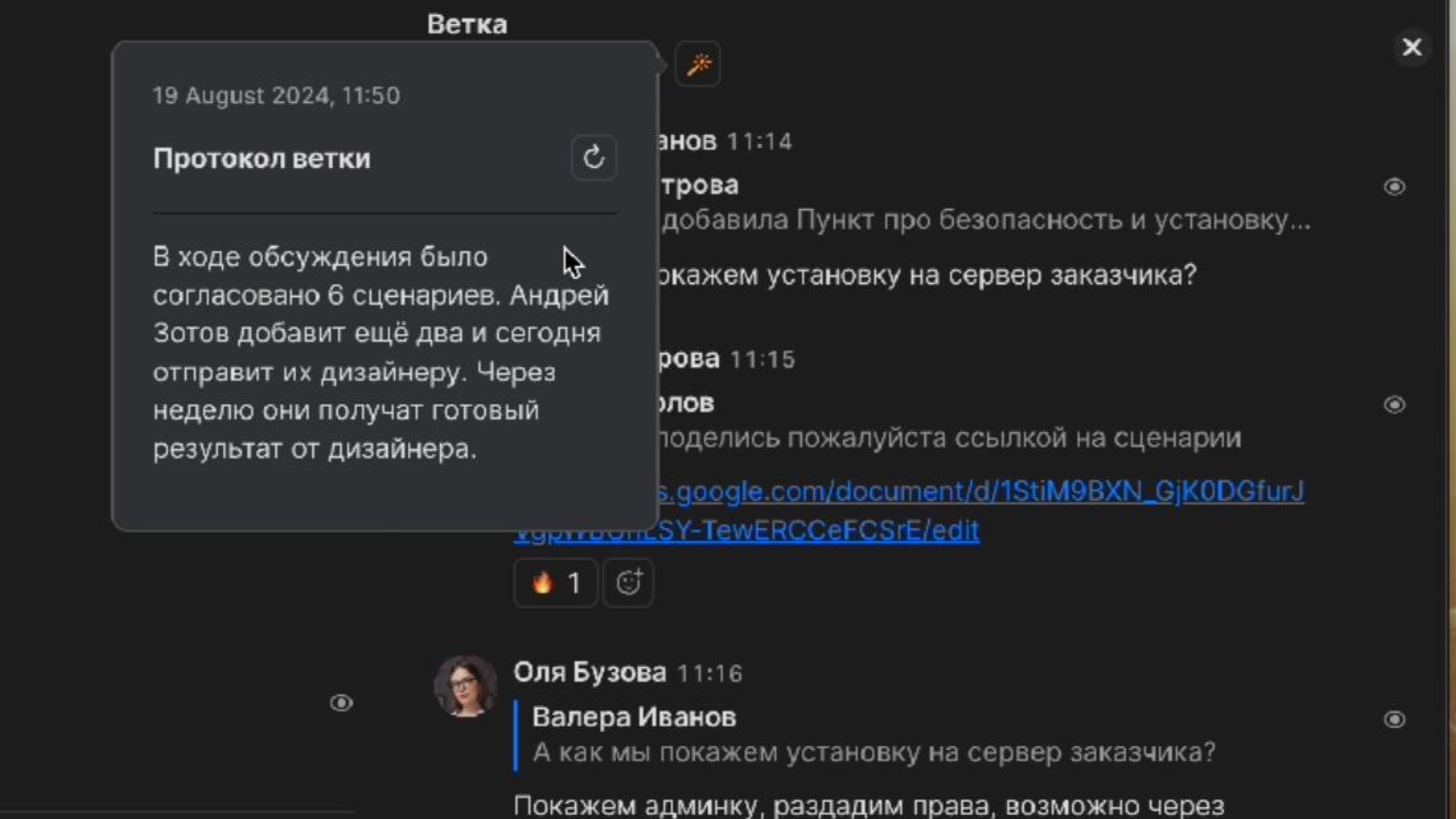The height and width of the screenshot is (819, 1456).
Task: Jump to quoted Валера Иванов message
Action: (x=873, y=735)
